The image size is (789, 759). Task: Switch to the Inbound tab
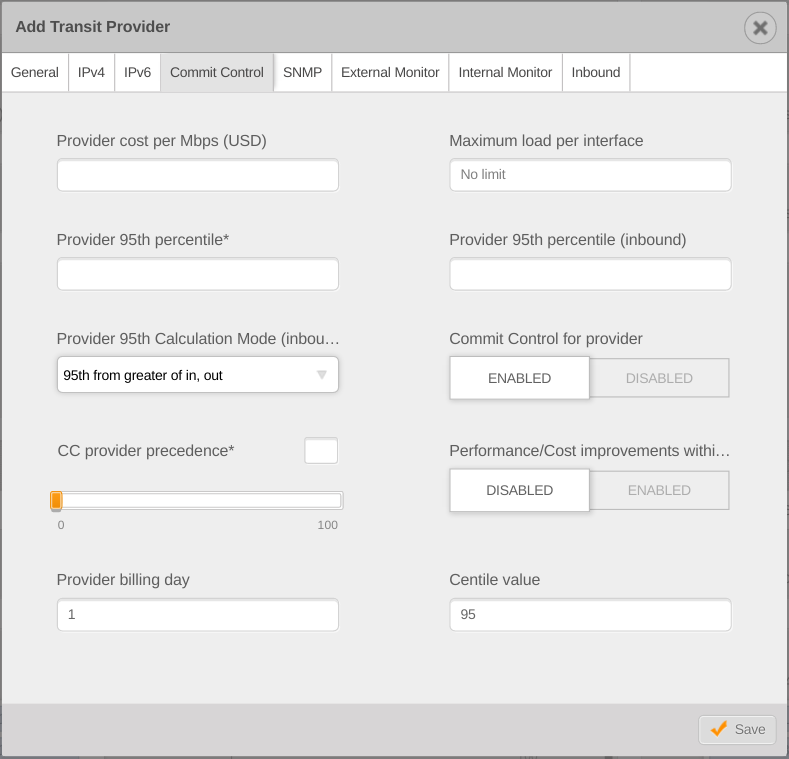pyautogui.click(x=596, y=72)
